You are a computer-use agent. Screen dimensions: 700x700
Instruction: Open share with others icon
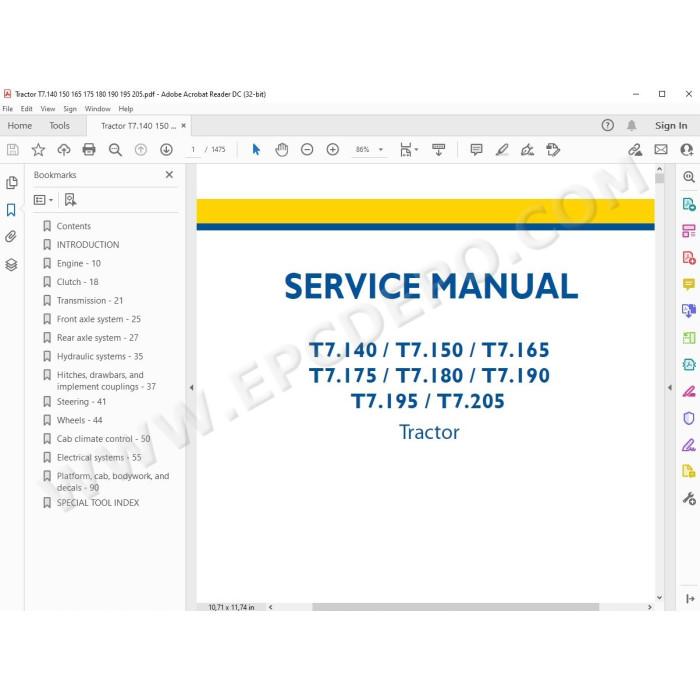687,150
